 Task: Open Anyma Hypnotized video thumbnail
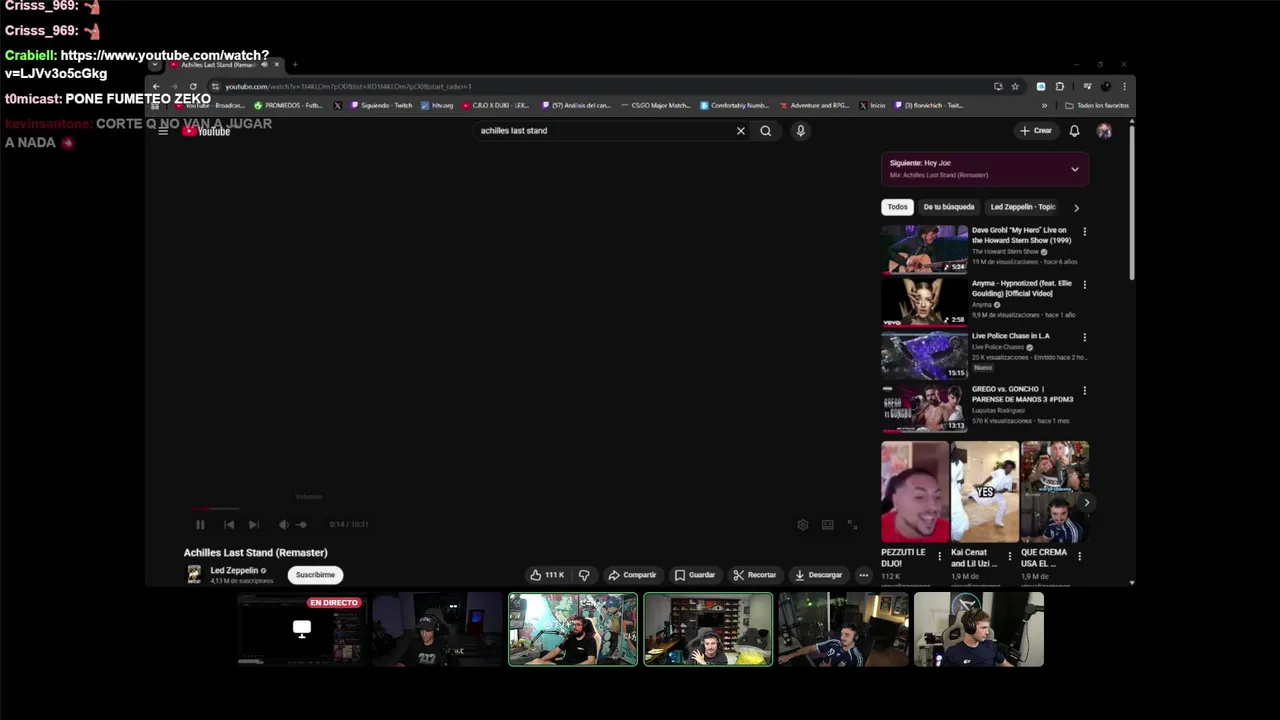pos(925,301)
